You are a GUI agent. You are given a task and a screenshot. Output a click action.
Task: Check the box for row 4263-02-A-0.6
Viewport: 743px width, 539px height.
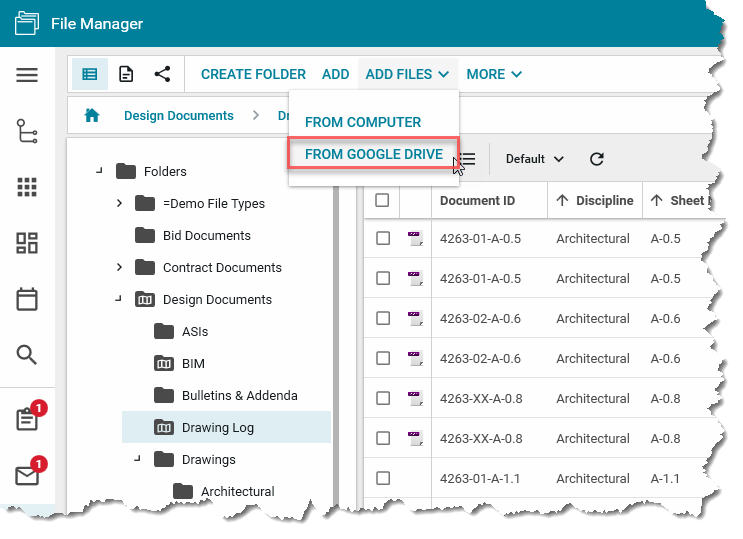coord(382,318)
